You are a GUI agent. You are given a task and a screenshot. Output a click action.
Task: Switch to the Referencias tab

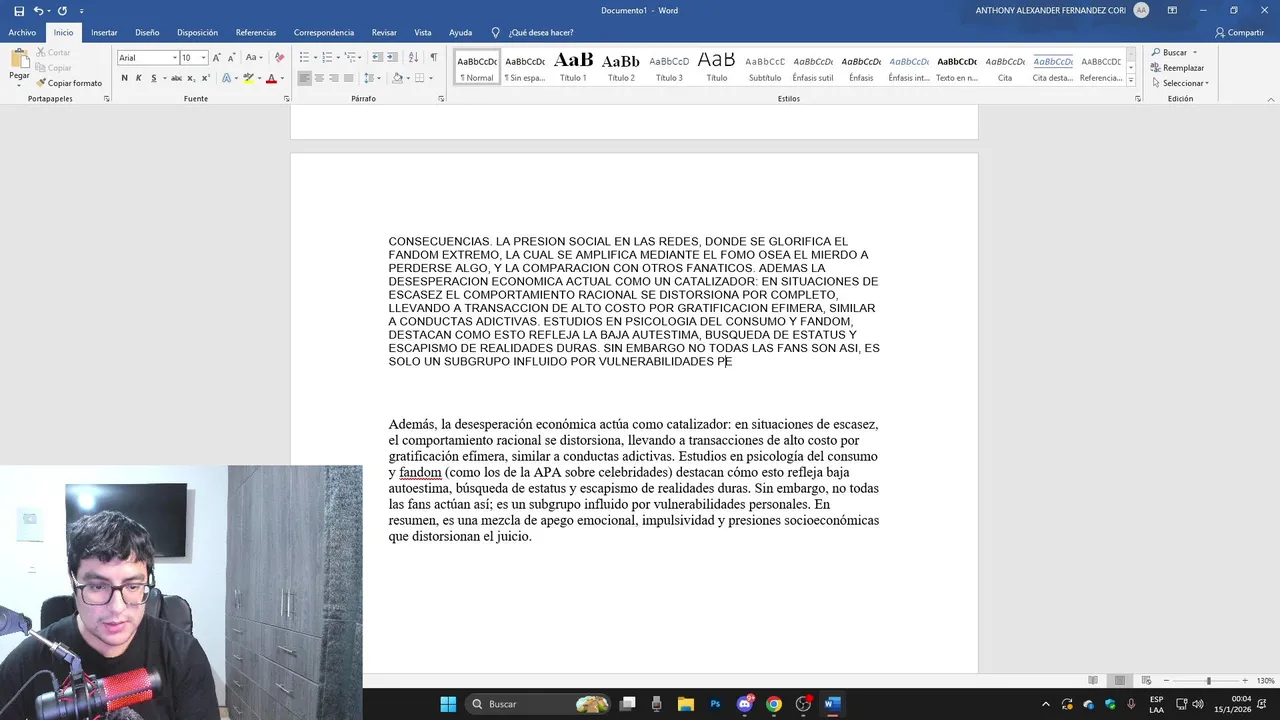pos(256,32)
